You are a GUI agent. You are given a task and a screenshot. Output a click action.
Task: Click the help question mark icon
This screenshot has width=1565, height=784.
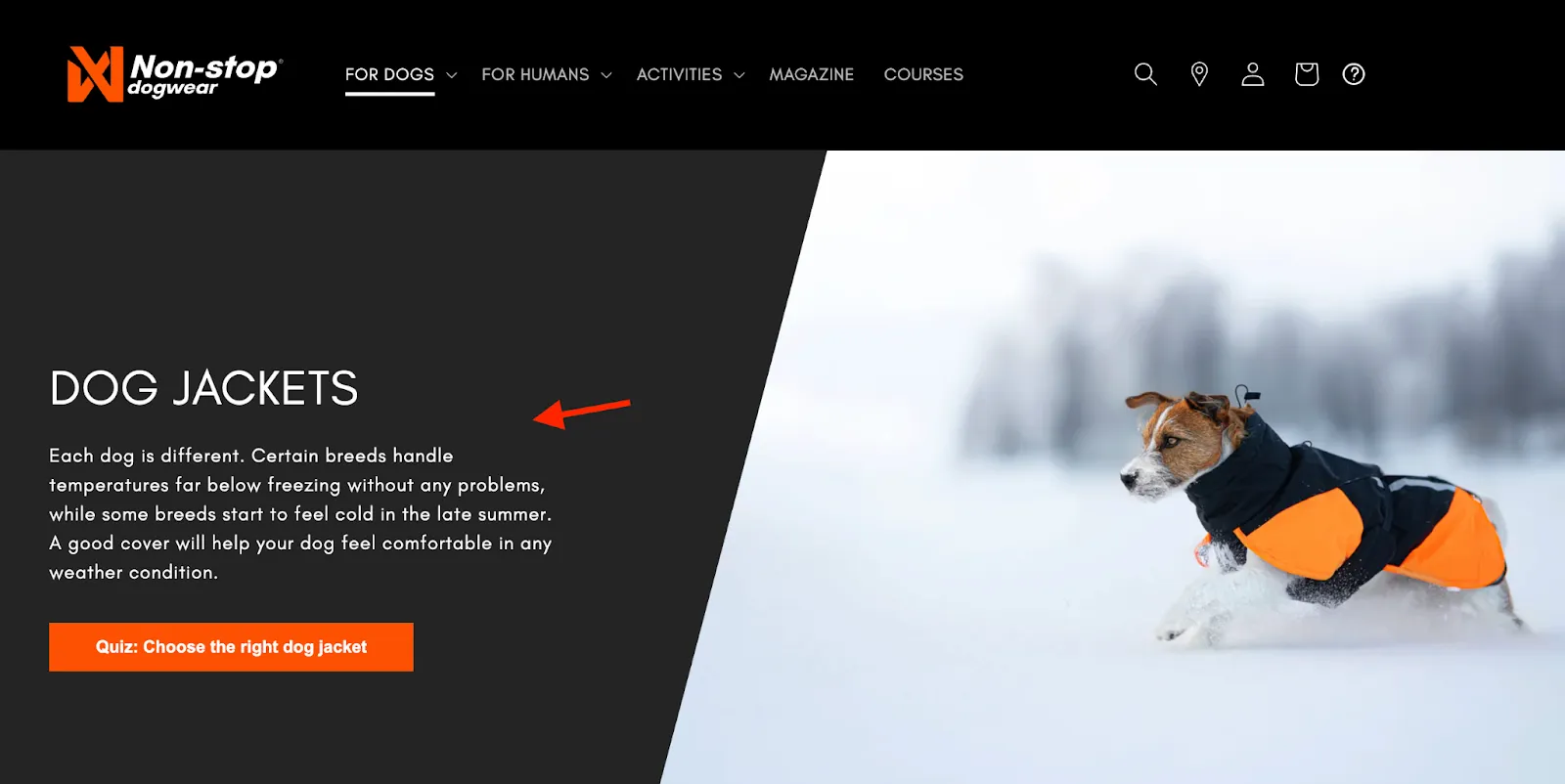(1354, 74)
